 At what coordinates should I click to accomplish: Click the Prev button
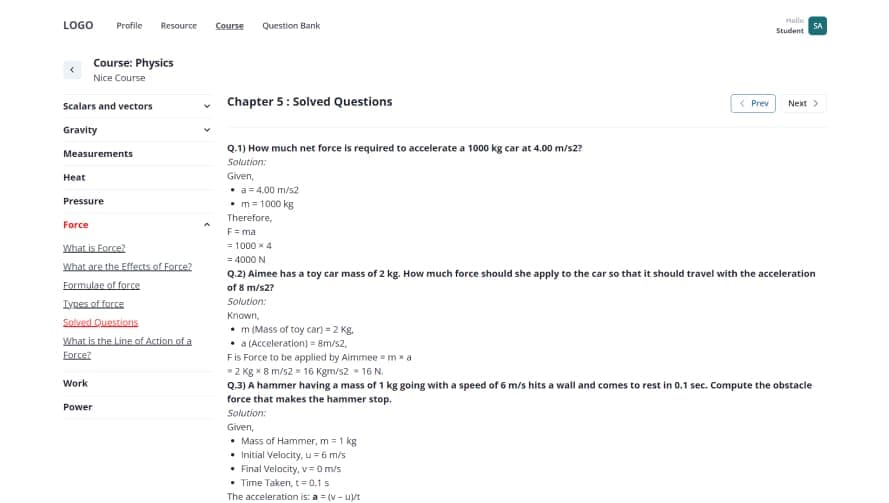753,103
